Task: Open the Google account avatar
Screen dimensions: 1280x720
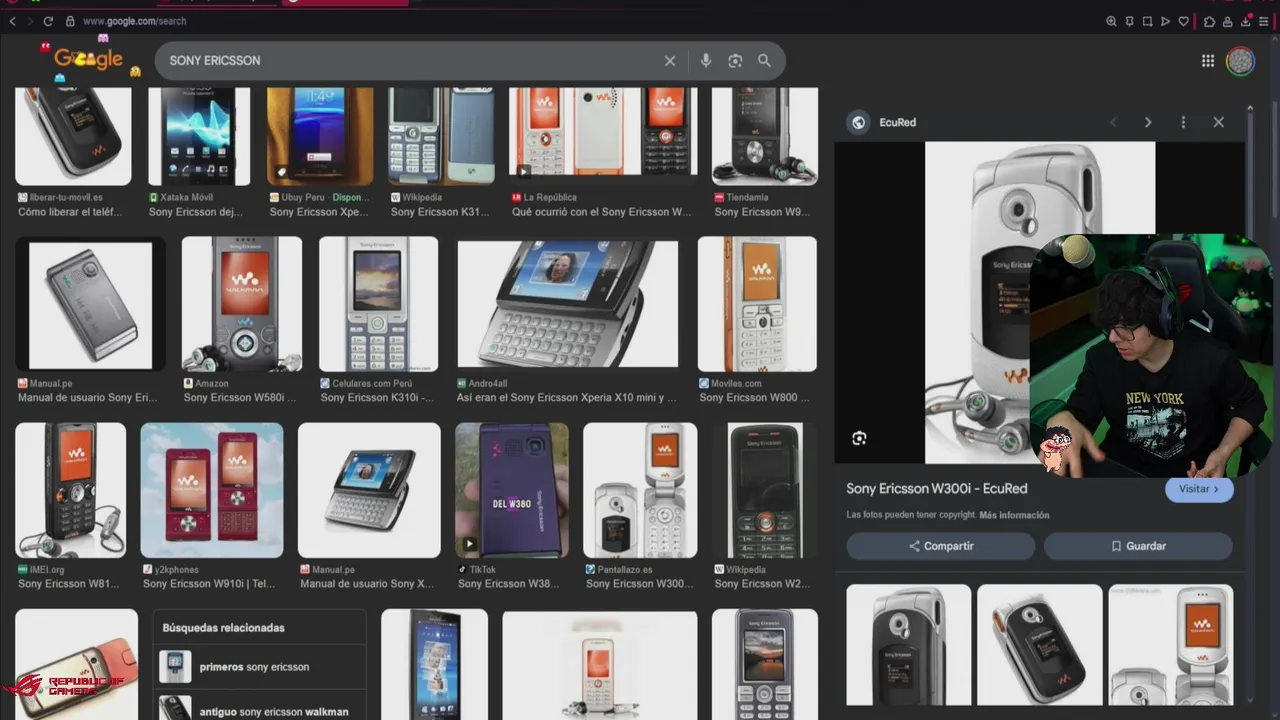Action: (x=1241, y=61)
